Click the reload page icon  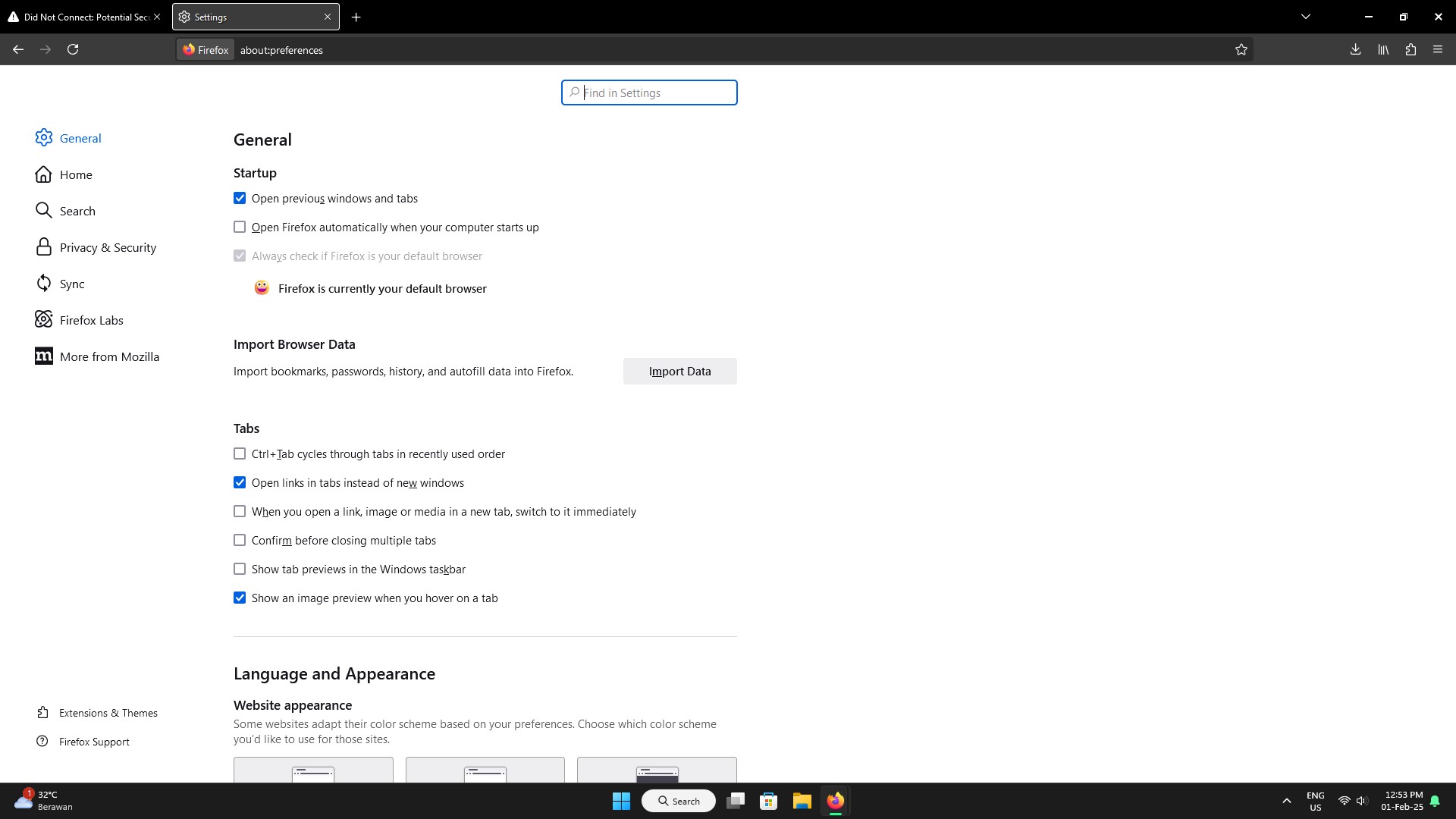point(73,49)
